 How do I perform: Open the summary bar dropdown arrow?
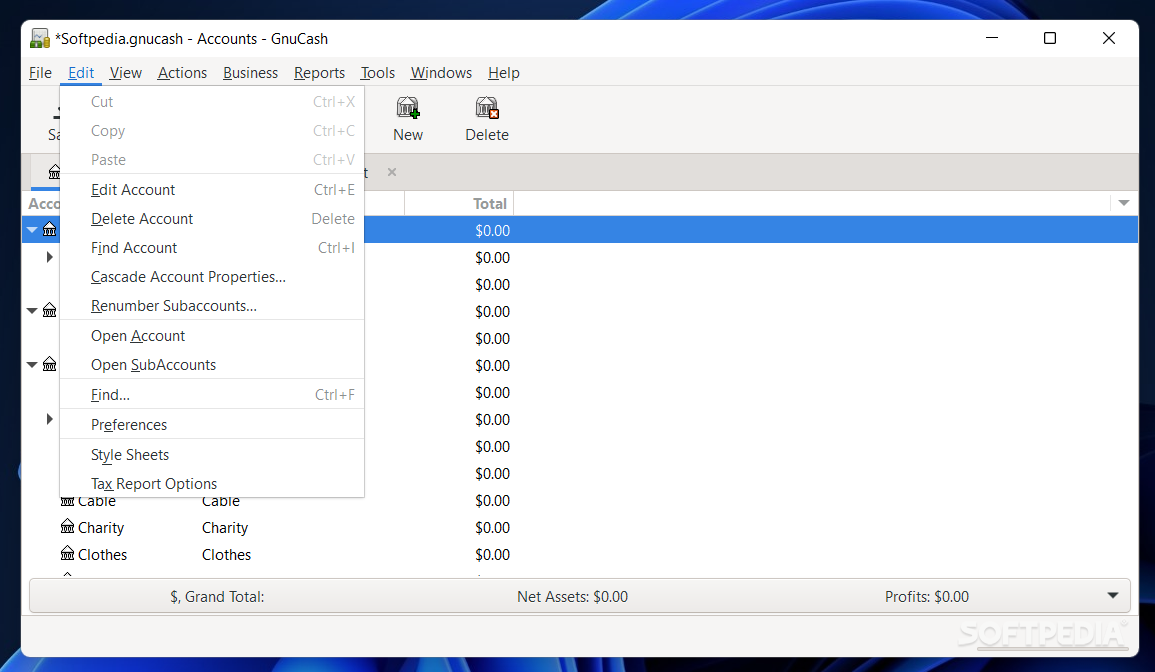tap(1112, 595)
